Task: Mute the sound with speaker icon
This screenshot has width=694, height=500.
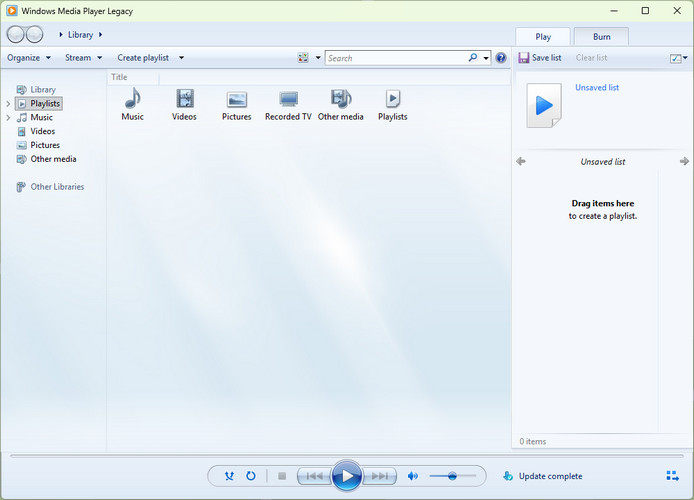Action: click(413, 476)
